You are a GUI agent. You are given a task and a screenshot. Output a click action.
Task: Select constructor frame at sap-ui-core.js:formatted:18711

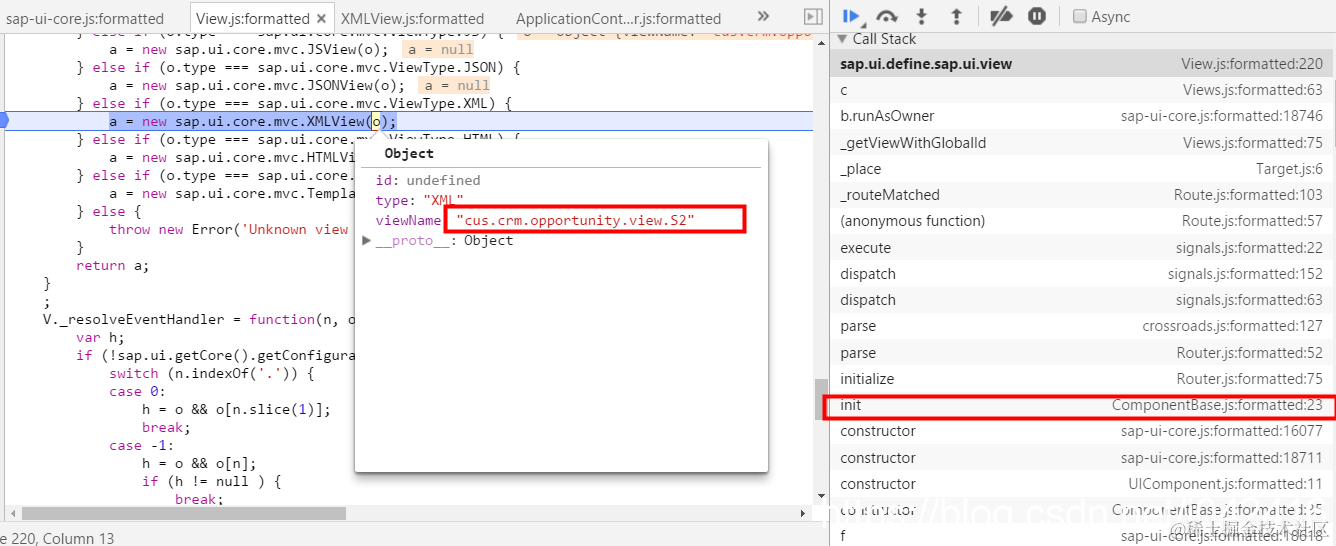(1083, 457)
